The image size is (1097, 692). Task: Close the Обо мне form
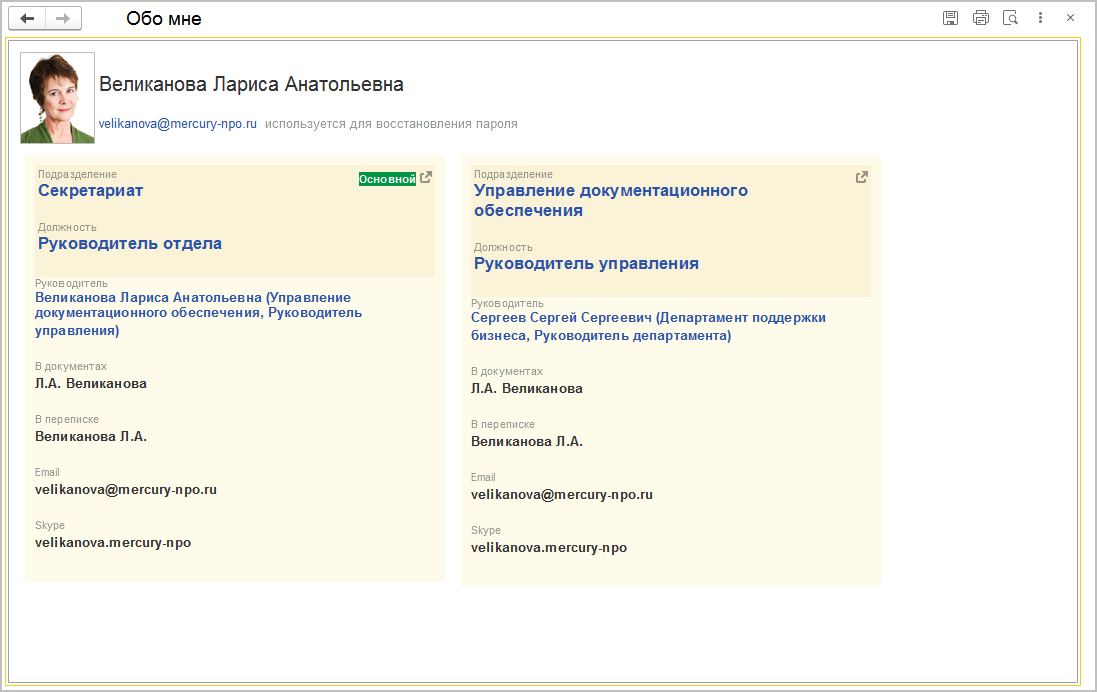point(1070,18)
